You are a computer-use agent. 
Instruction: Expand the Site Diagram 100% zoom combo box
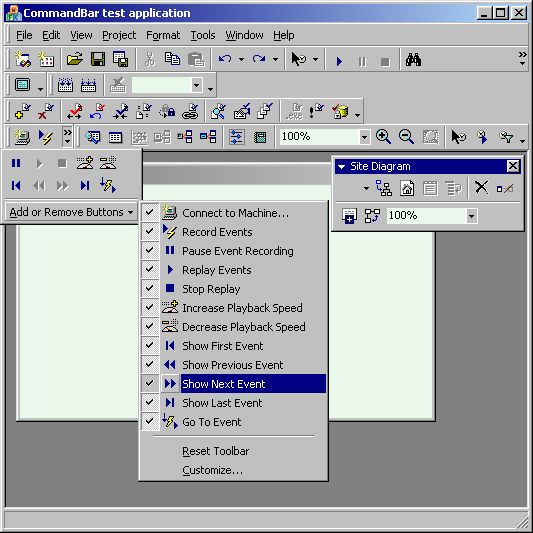tap(471, 216)
